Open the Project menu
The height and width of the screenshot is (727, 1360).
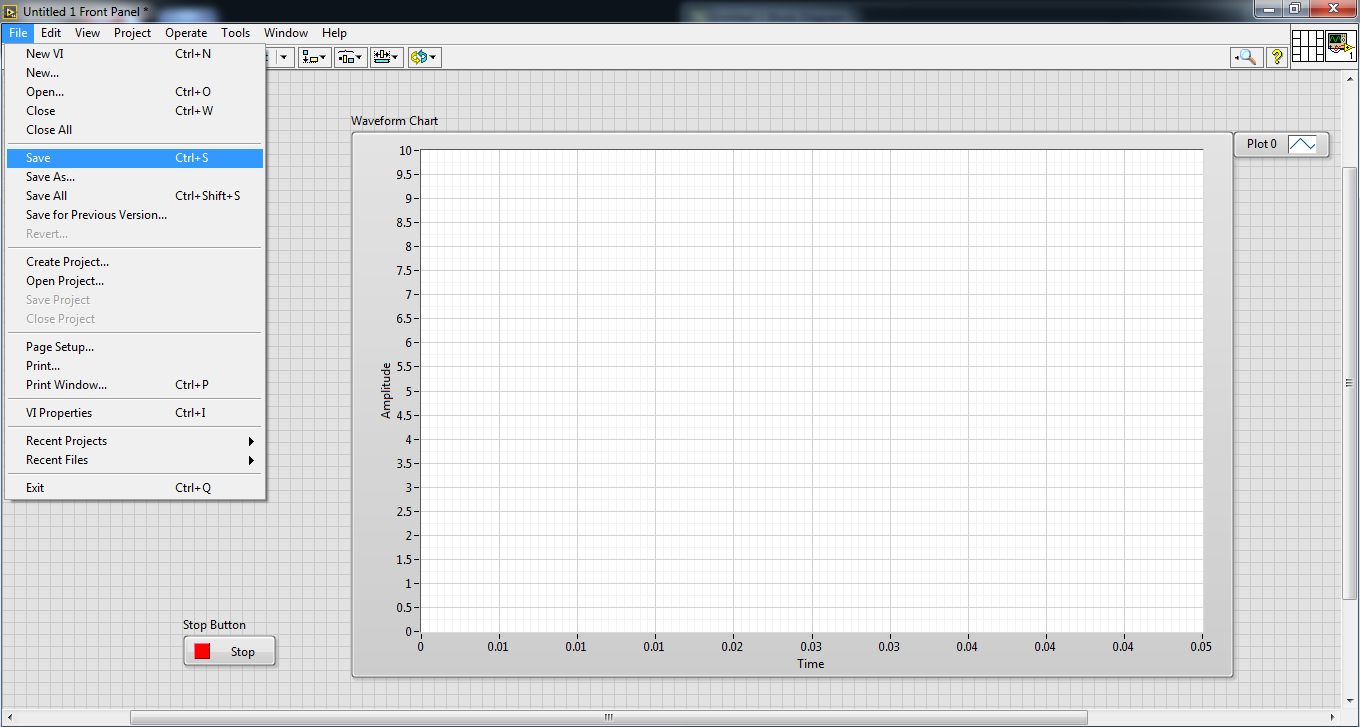[x=132, y=33]
